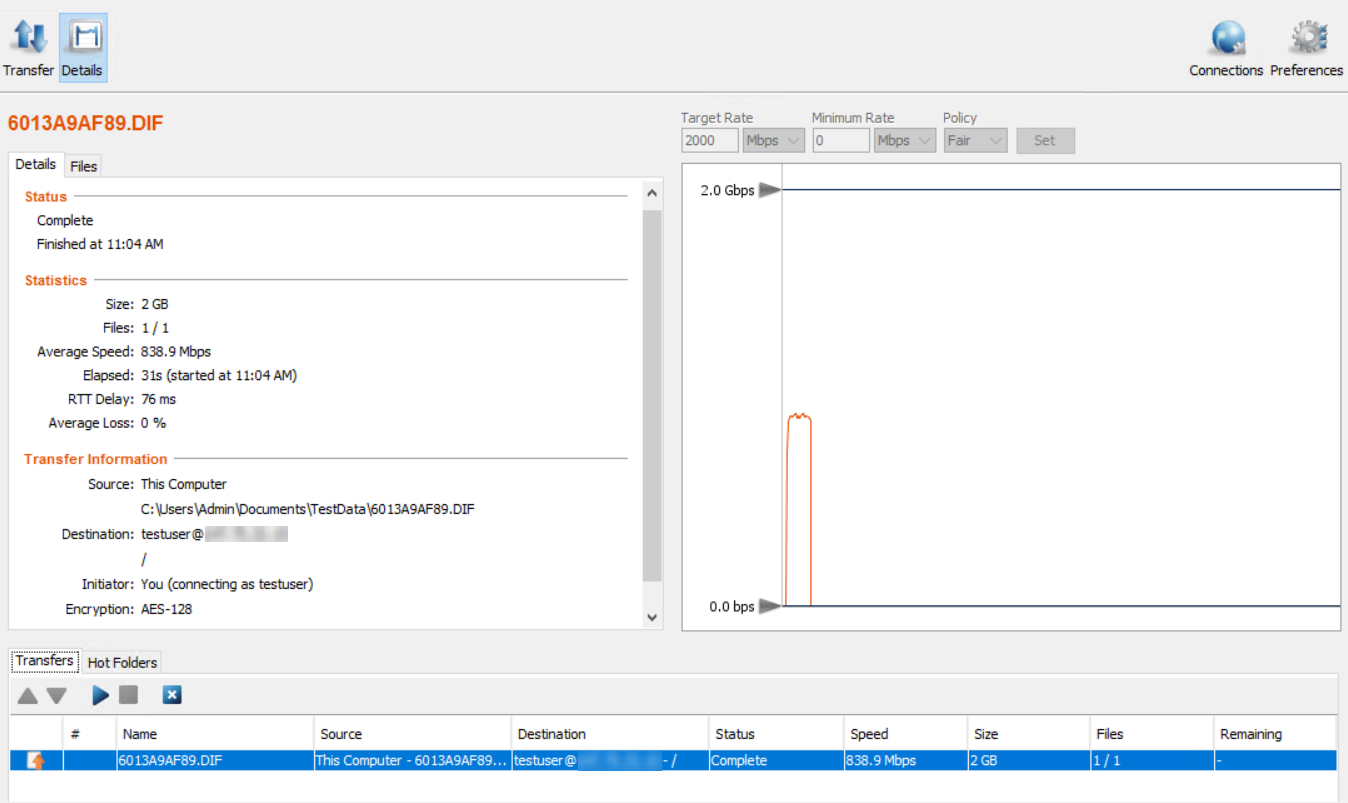The width and height of the screenshot is (1348, 803).
Task: Click the AES-128 encryption value
Action: 166,608
